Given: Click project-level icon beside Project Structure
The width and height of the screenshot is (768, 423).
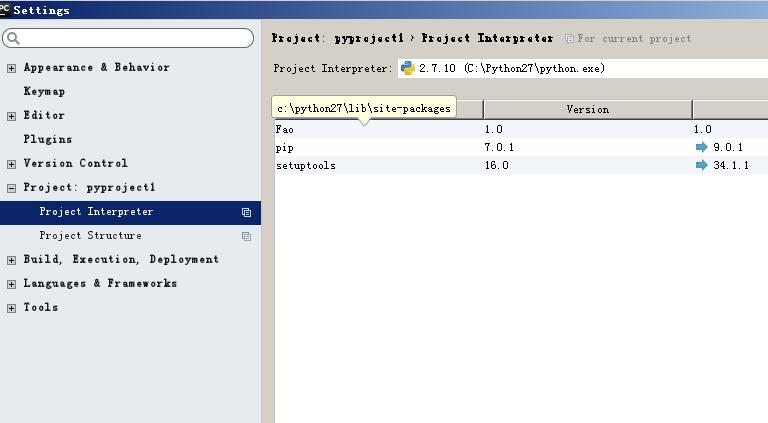Looking at the screenshot, I should [x=246, y=236].
